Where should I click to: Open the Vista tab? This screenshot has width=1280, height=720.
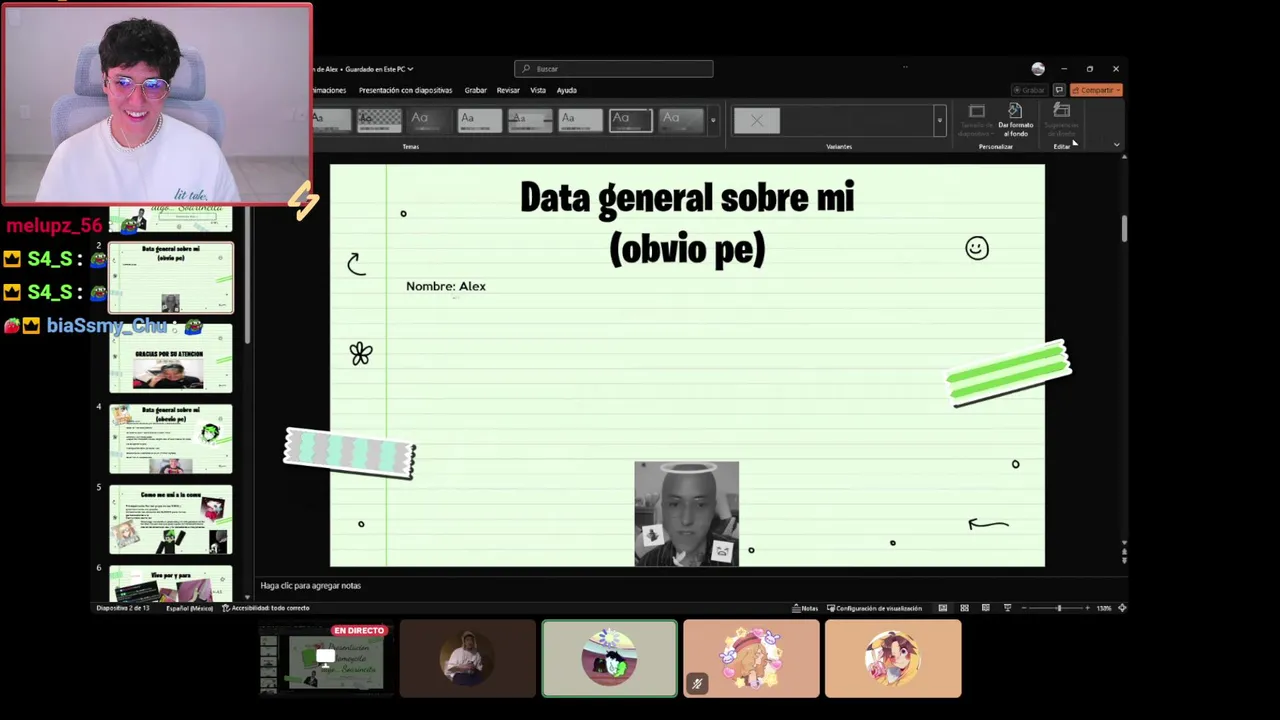point(538,90)
